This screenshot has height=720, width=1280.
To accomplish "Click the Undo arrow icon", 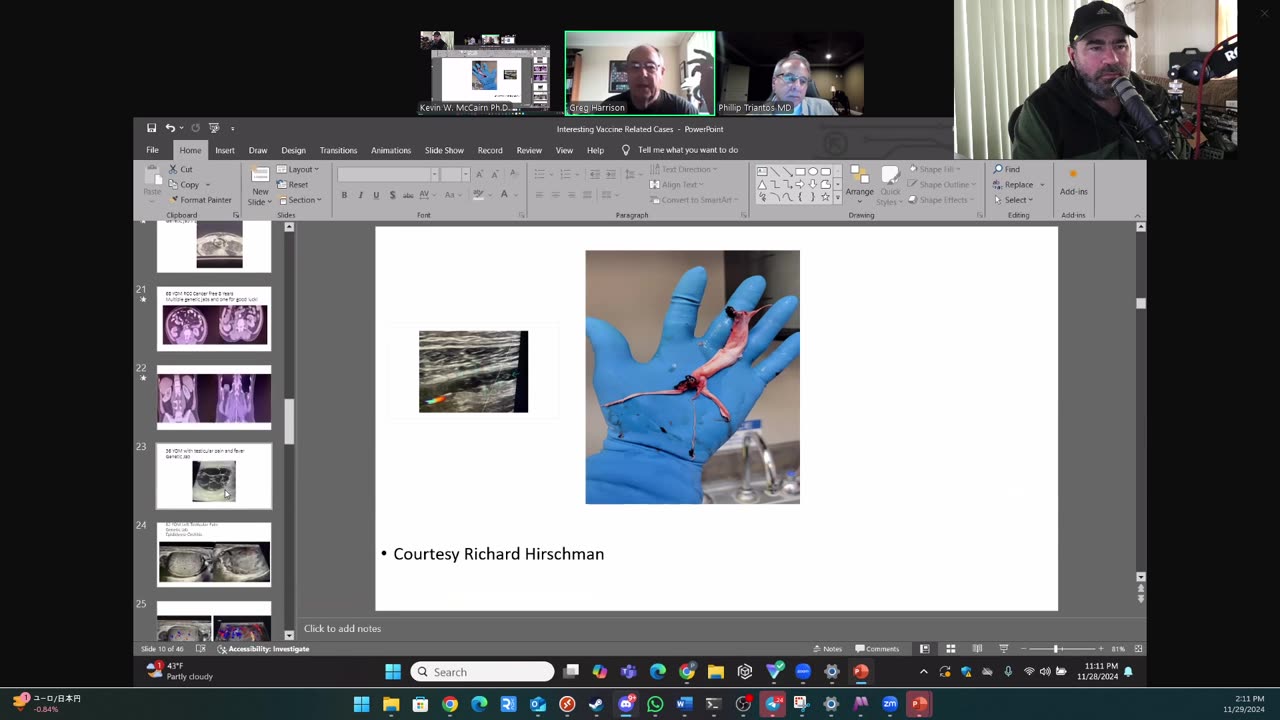I will coord(170,128).
